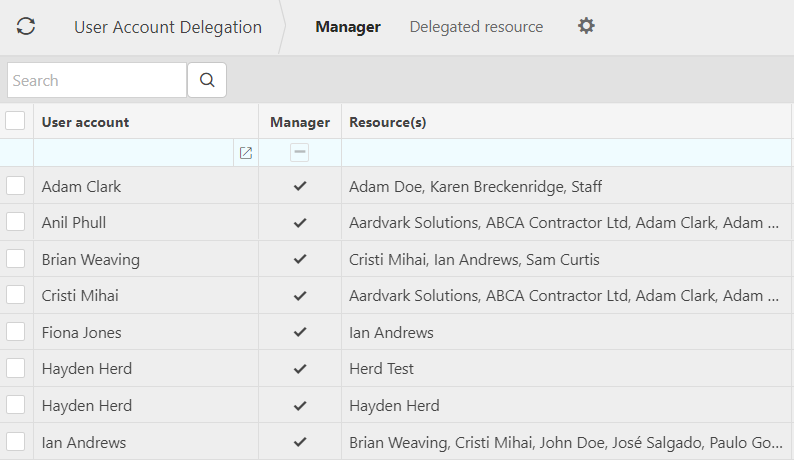This screenshot has width=794, height=460.
Task: Click the manager checkmark for Brian Weaving
Action: point(300,259)
